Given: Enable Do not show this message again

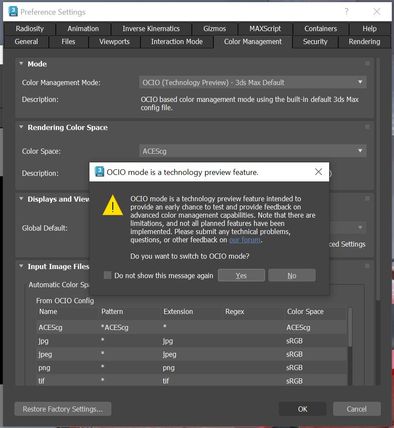Looking at the screenshot, I should [108, 275].
